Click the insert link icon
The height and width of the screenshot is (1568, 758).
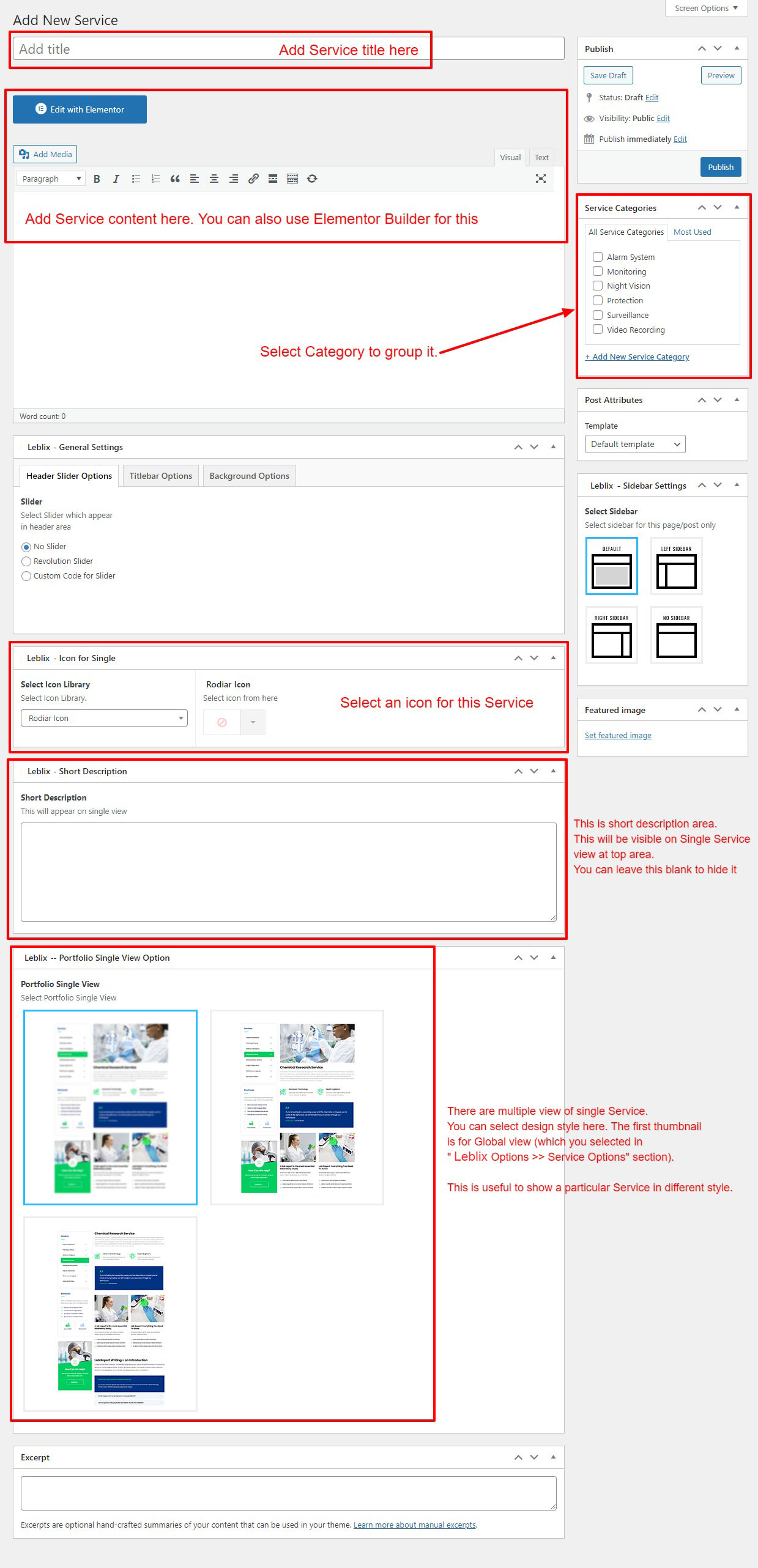pyautogui.click(x=253, y=179)
